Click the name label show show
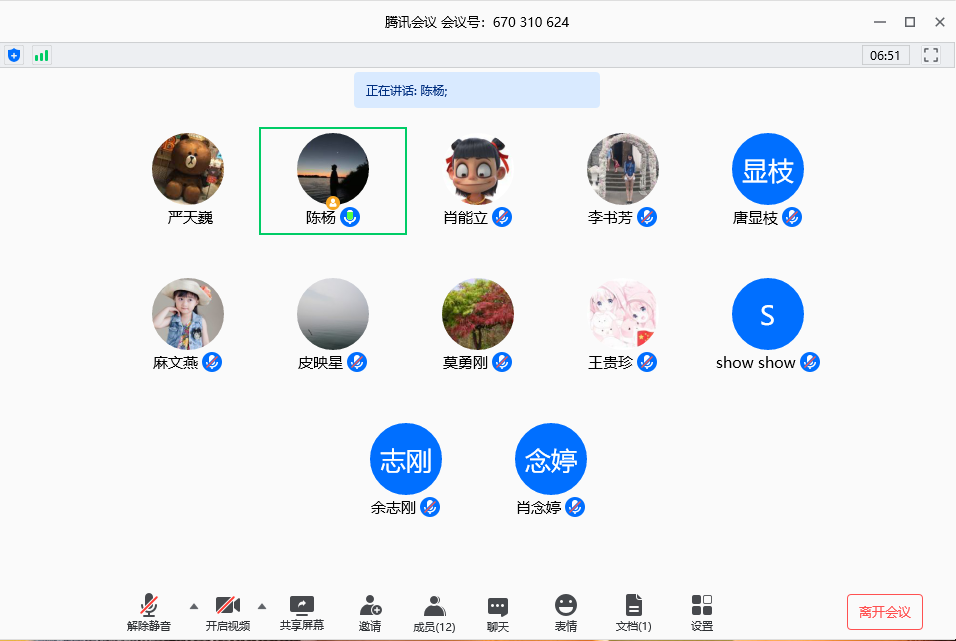Image resolution: width=956 pixels, height=641 pixels. [x=755, y=363]
